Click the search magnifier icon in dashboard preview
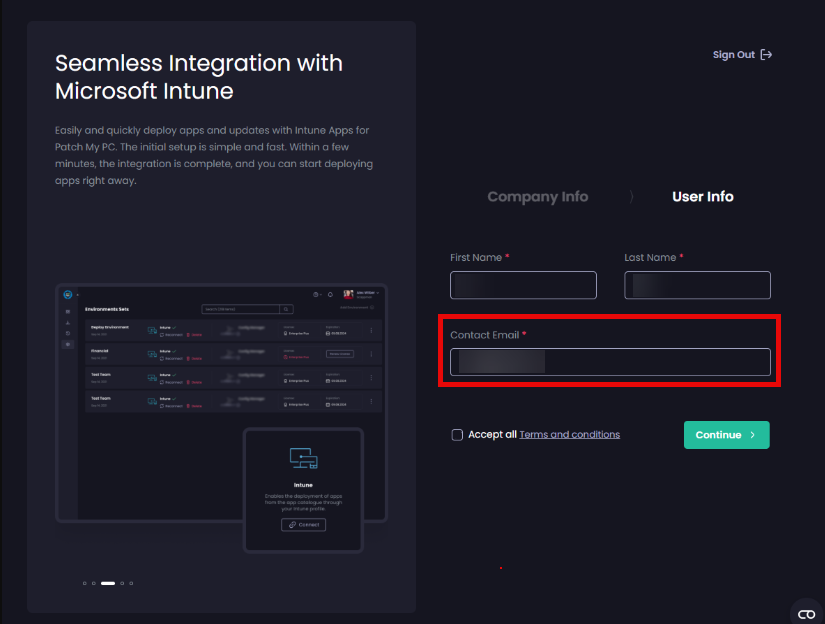This screenshot has width=825, height=624. 286,310
